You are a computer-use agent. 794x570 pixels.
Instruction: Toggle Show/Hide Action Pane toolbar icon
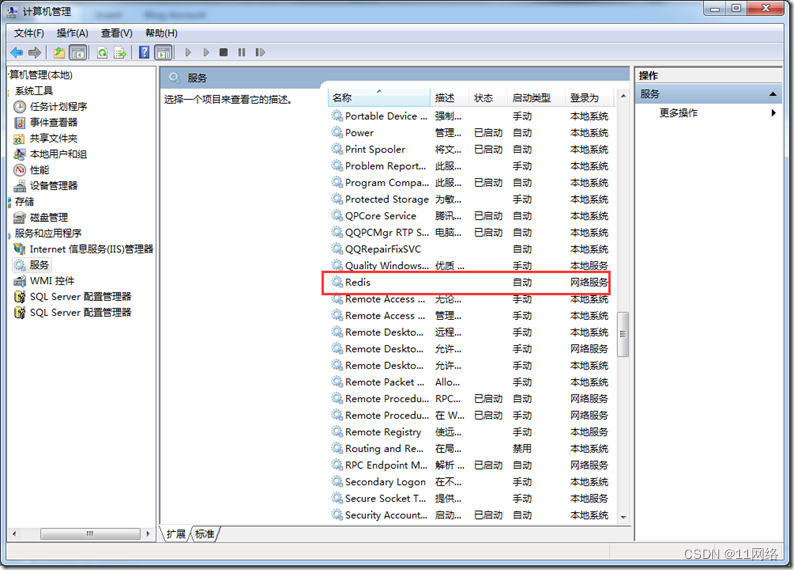coord(163,52)
